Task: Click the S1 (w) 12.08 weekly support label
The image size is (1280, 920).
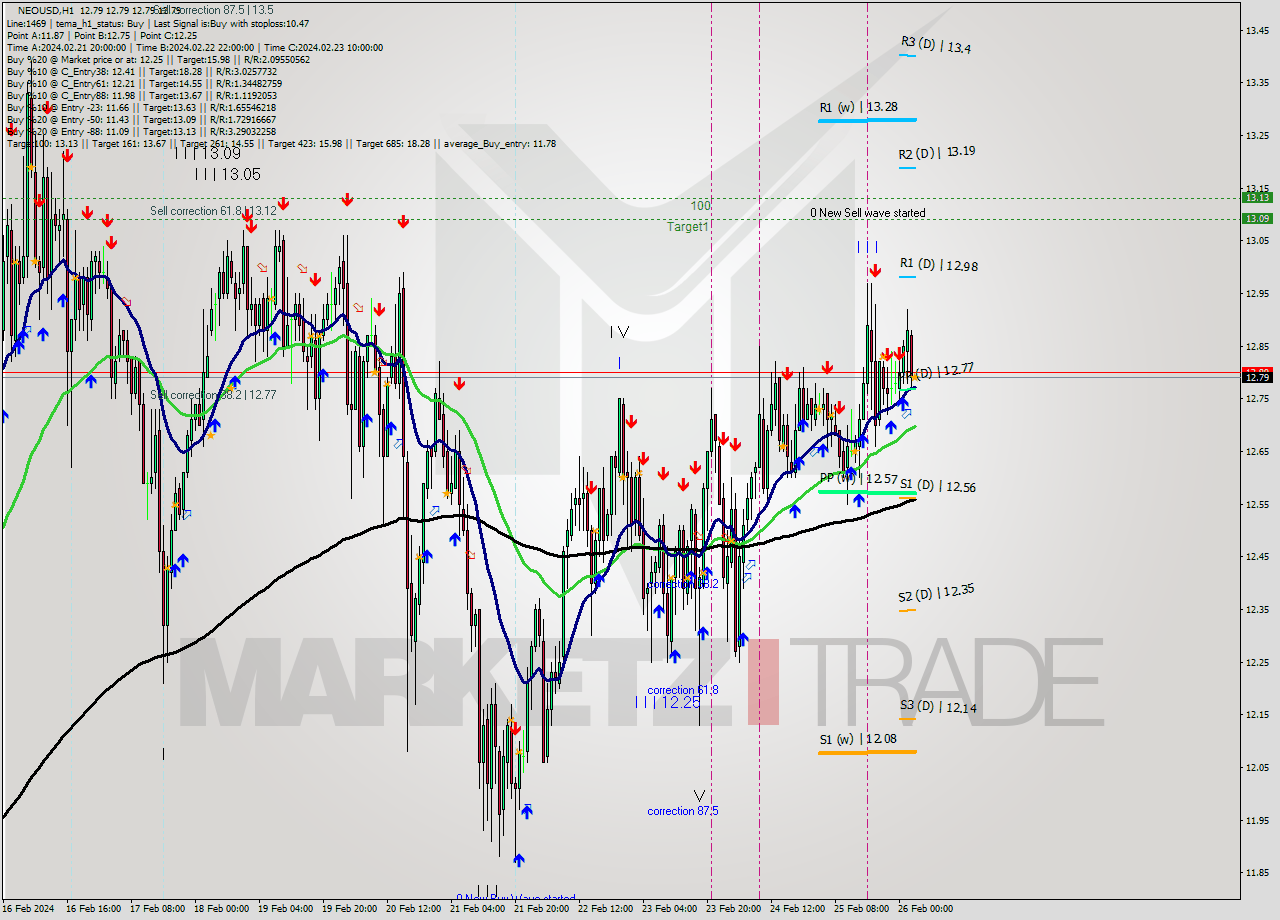Action: [x=857, y=739]
